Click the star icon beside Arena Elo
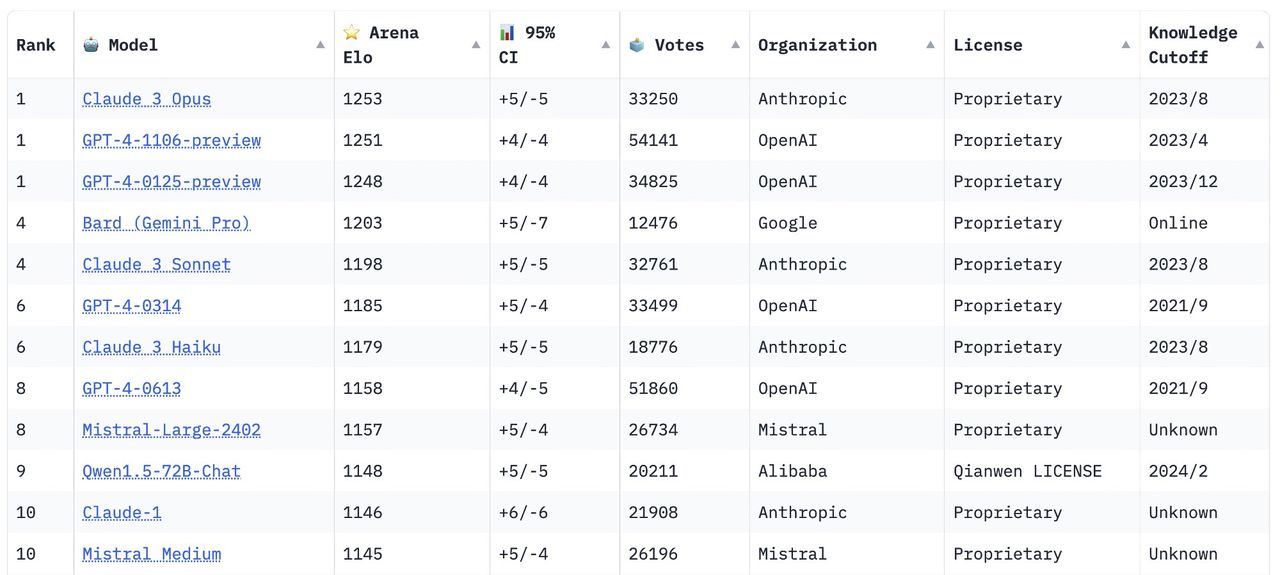Viewport: 1280px width, 575px height. tap(351, 33)
